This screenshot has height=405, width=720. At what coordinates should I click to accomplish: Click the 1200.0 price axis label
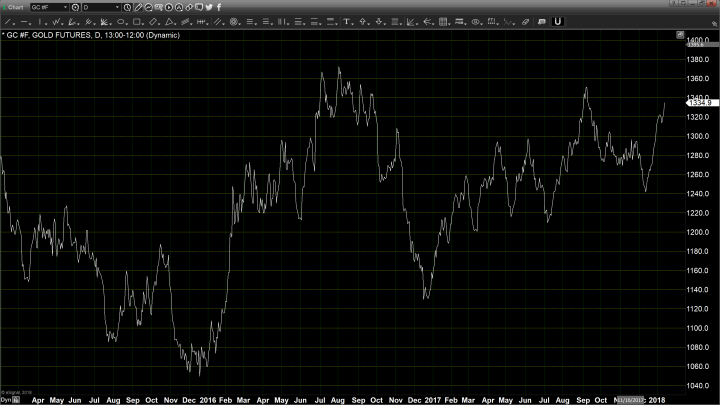698,232
